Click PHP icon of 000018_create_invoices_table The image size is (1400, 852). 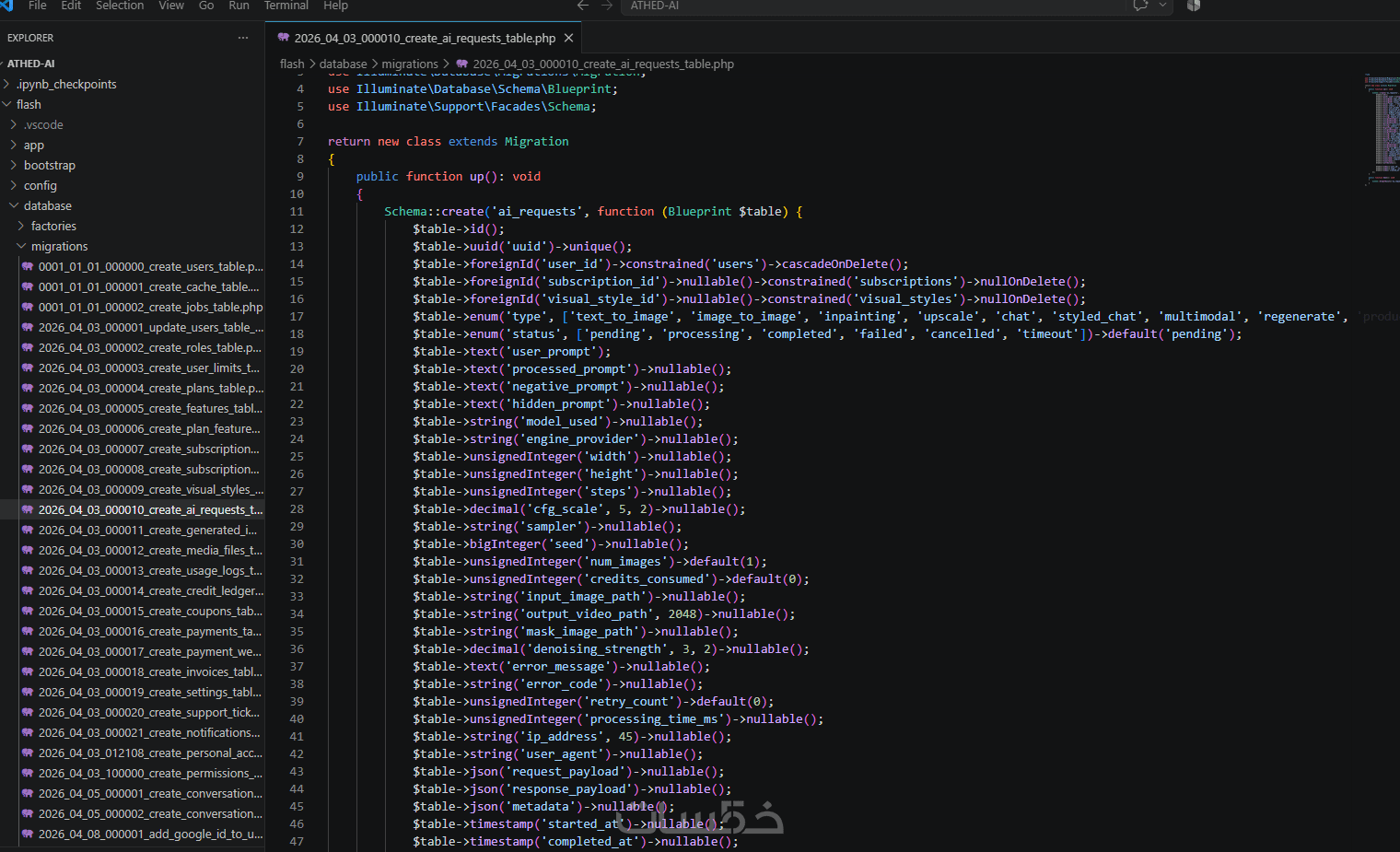click(28, 671)
